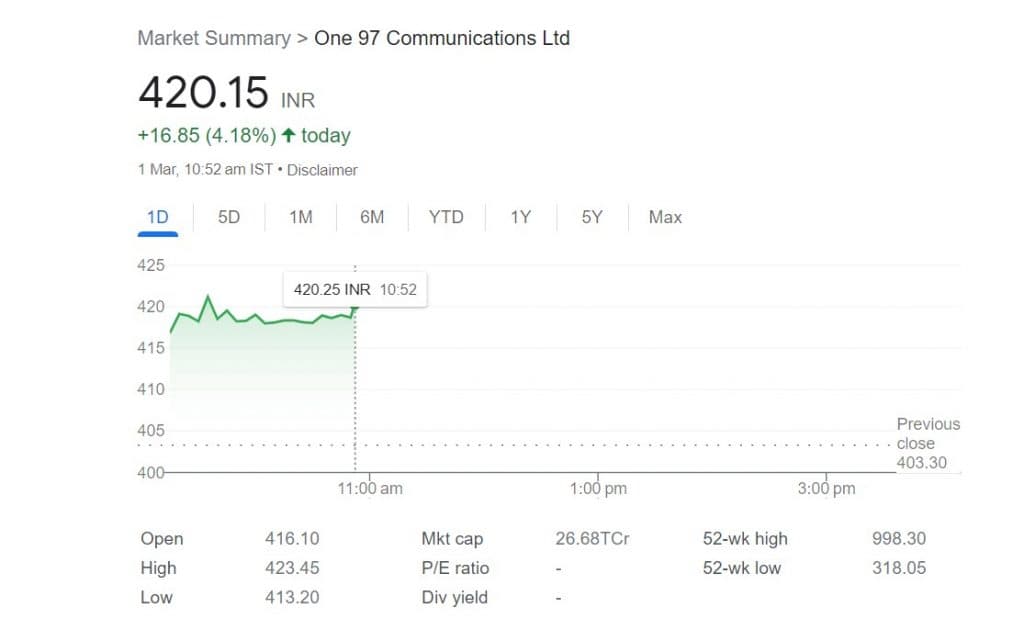Click the Open price value 416.10
The height and width of the screenshot is (630, 1024).
(x=292, y=539)
